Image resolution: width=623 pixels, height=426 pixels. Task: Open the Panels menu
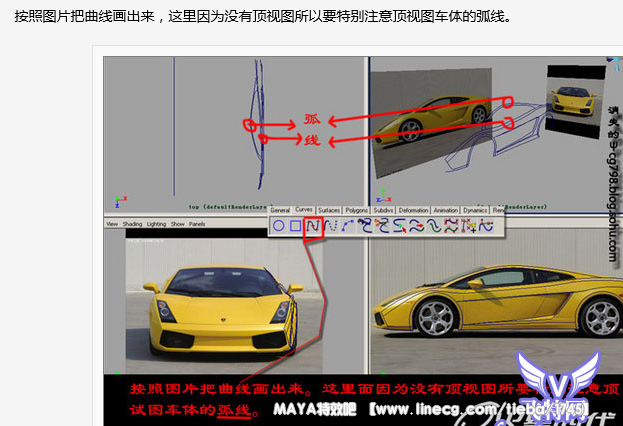pos(197,224)
